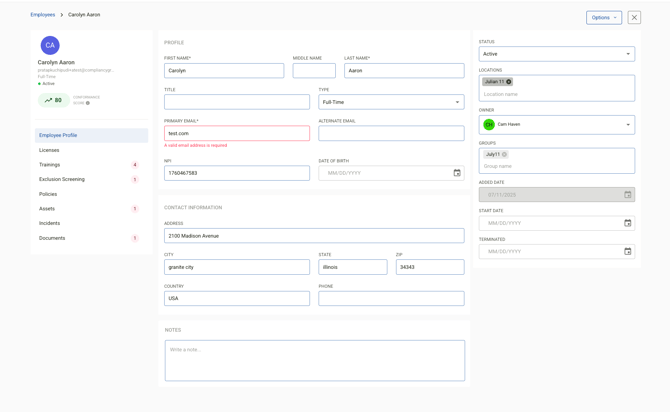
Task: Expand the Owner Cam Haven dropdown
Action: tap(556, 124)
